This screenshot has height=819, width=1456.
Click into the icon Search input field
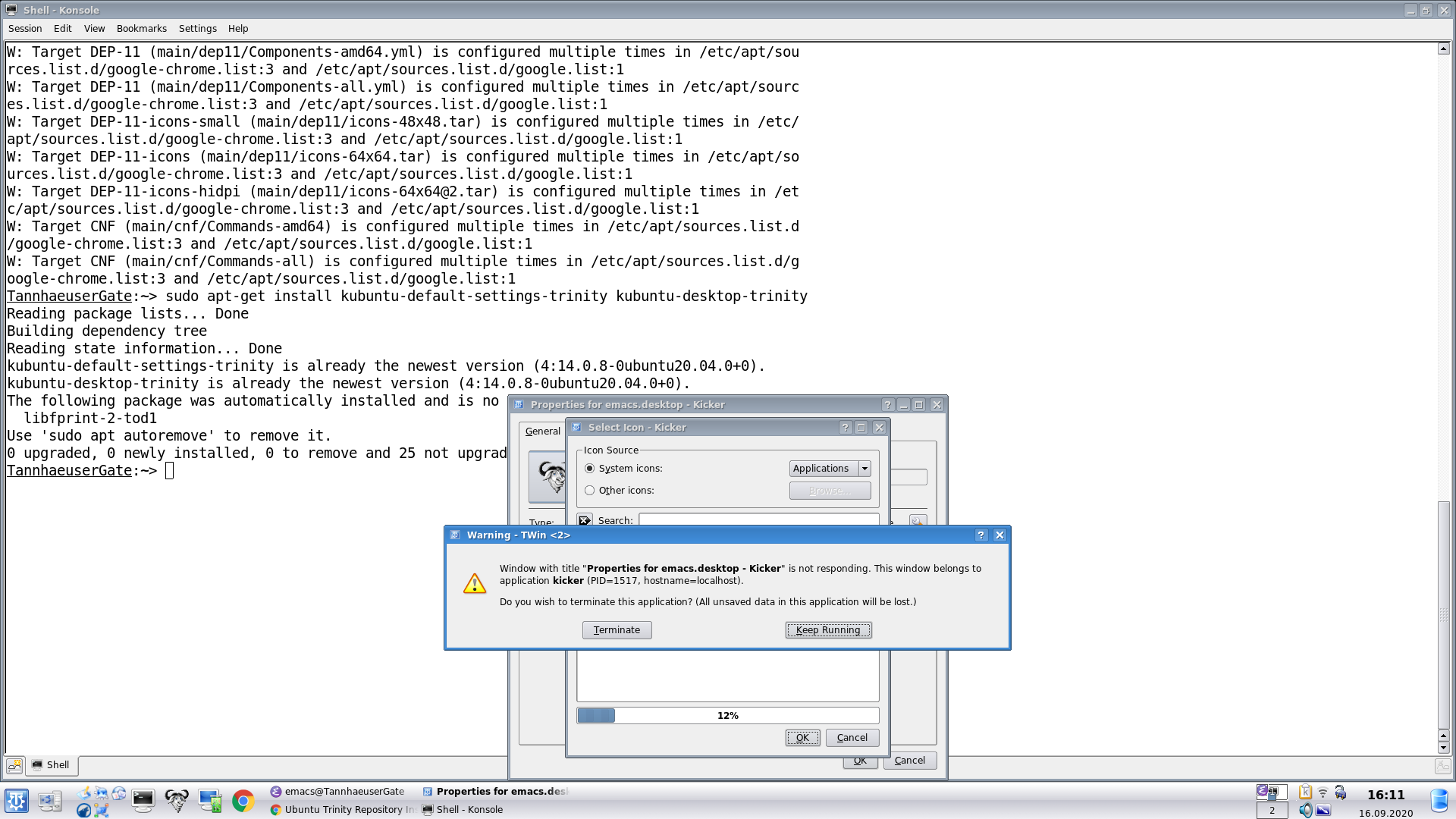[759, 520]
